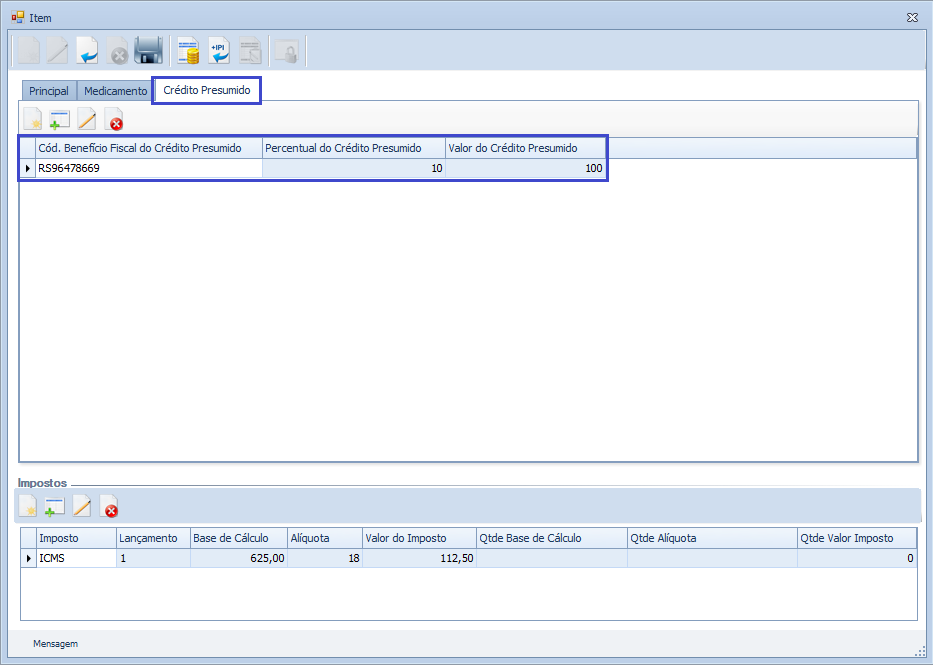
Task: Click pencil edit icon in Crédito Presumido toolbar
Action: point(87,121)
